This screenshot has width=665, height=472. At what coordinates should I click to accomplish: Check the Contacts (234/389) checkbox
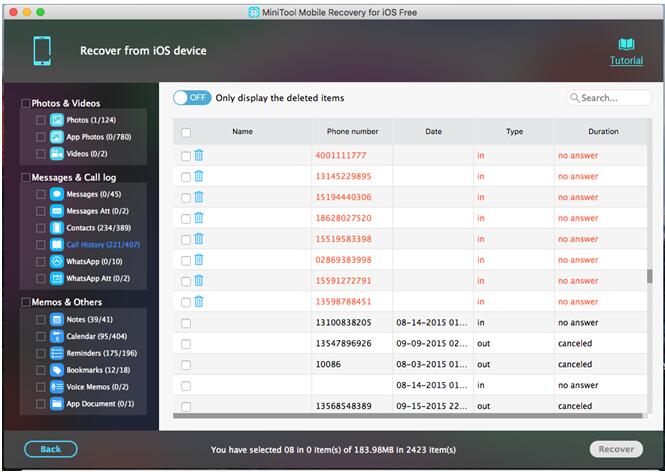pos(40,228)
